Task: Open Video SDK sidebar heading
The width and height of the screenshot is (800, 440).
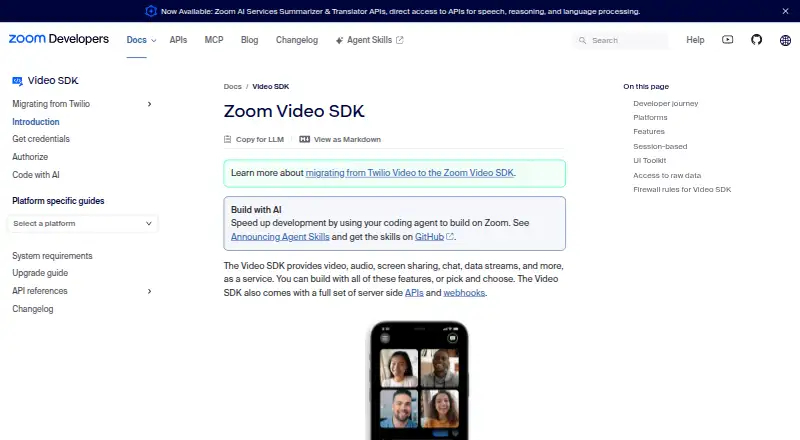Action: point(53,81)
